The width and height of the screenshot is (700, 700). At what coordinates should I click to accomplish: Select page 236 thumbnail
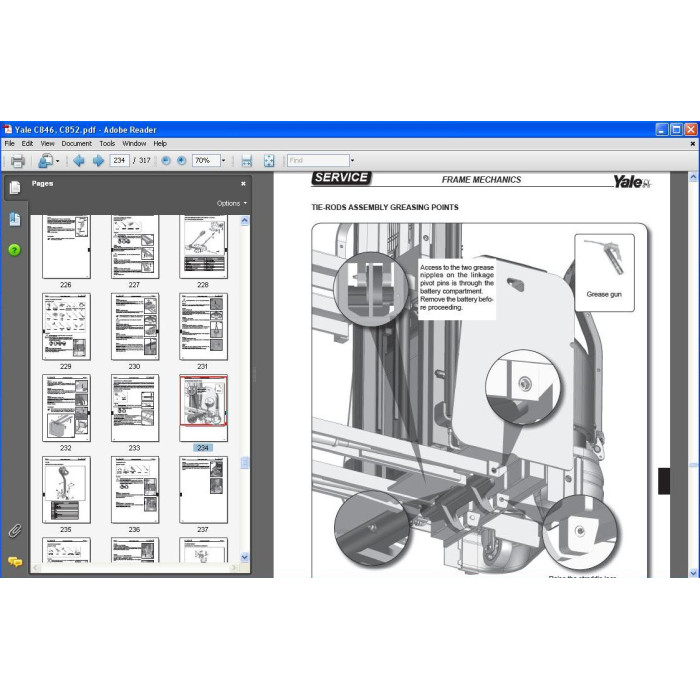click(135, 490)
